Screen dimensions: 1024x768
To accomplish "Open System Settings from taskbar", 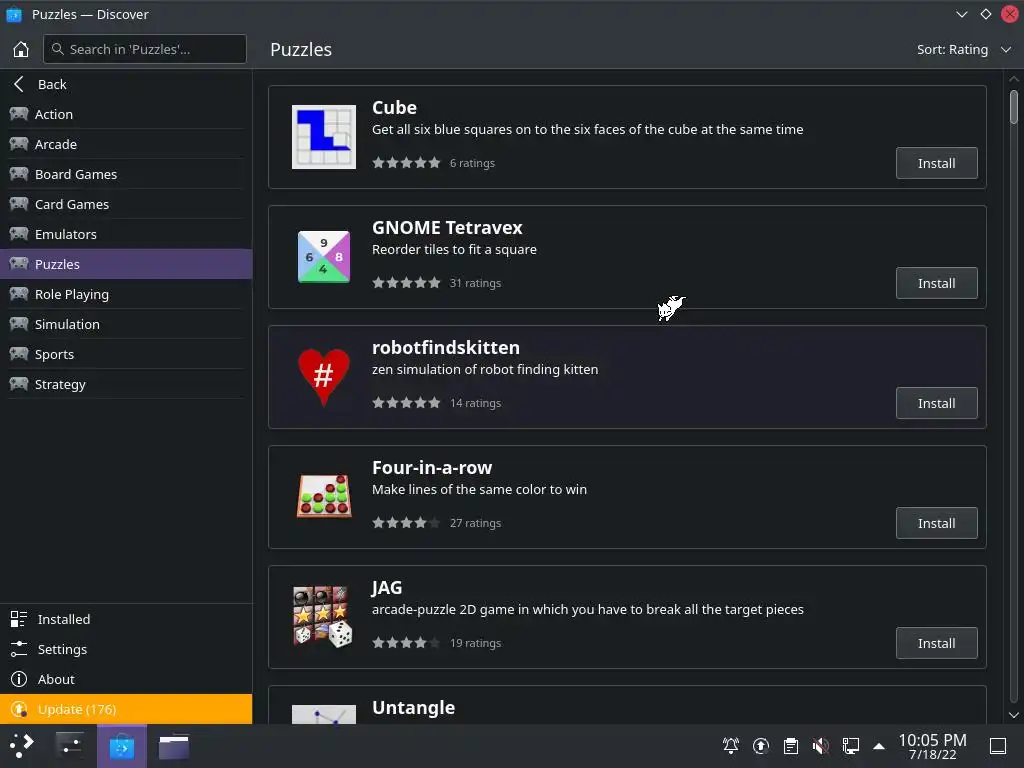I will tap(69, 746).
